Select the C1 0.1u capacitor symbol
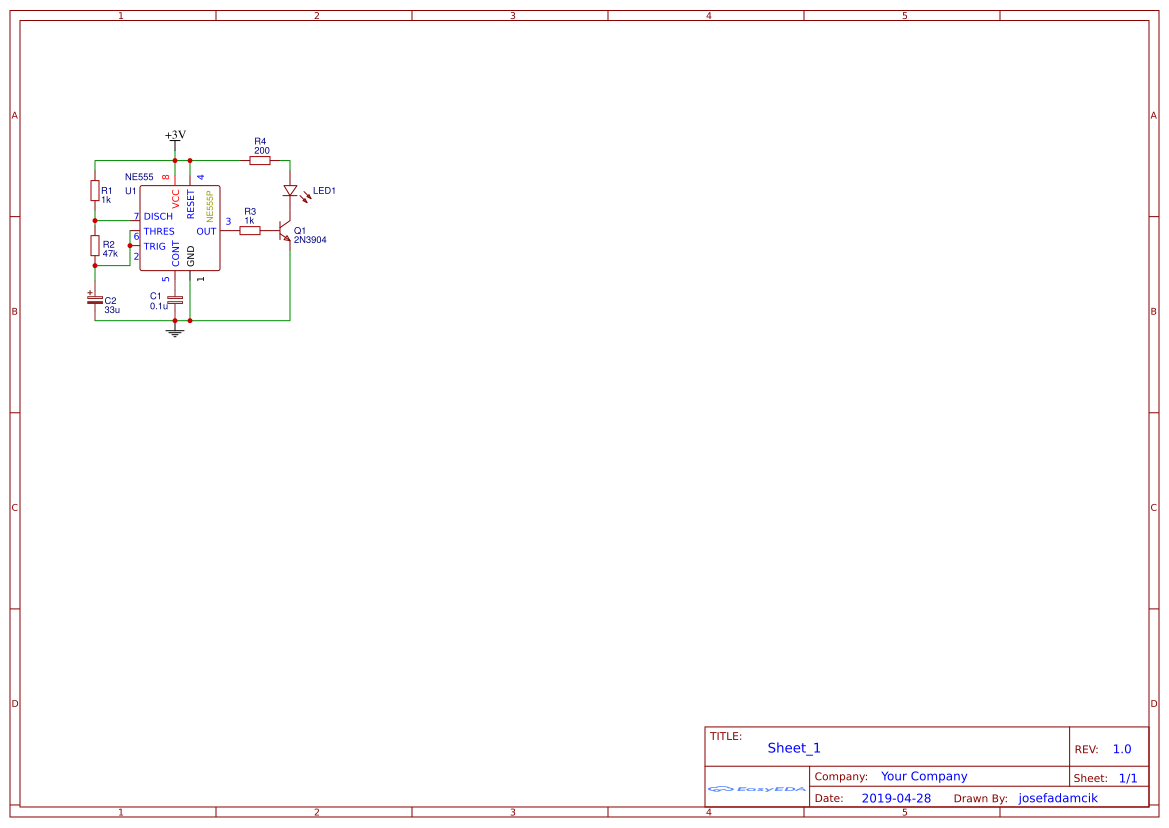Viewport: 1169px width, 828px height. point(175,300)
